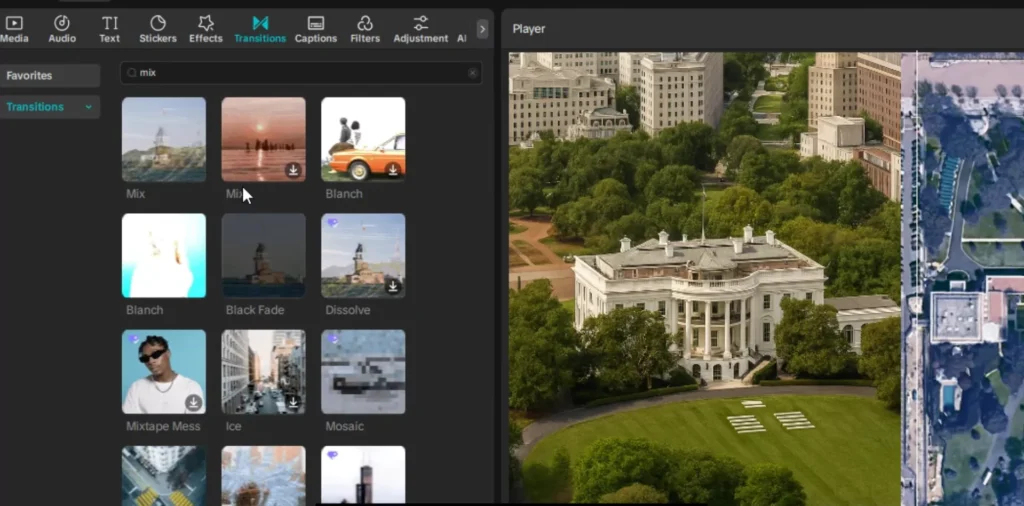
Task: Select the orange car Blanch thumbnail
Action: (363, 139)
